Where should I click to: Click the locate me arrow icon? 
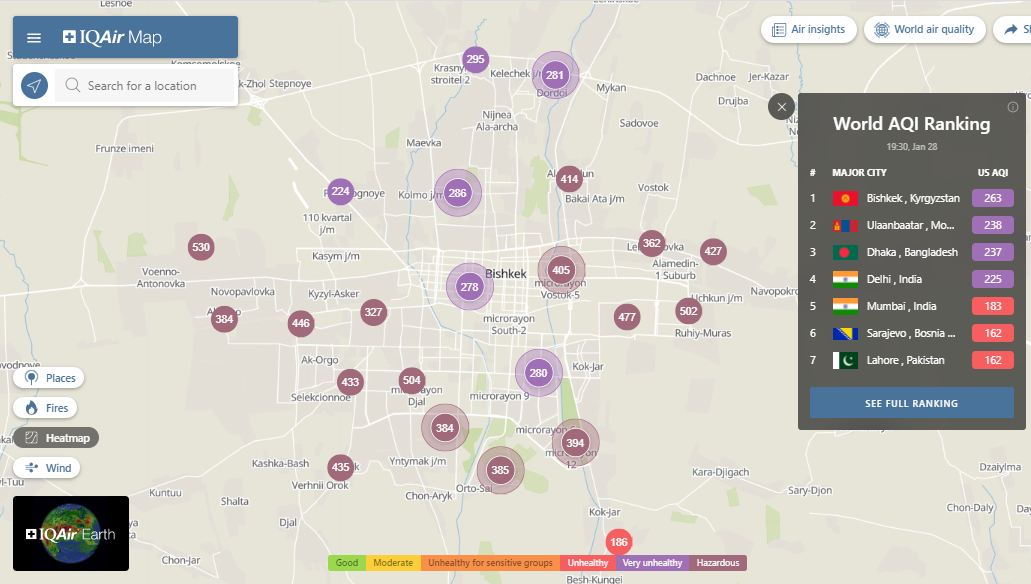click(35, 86)
